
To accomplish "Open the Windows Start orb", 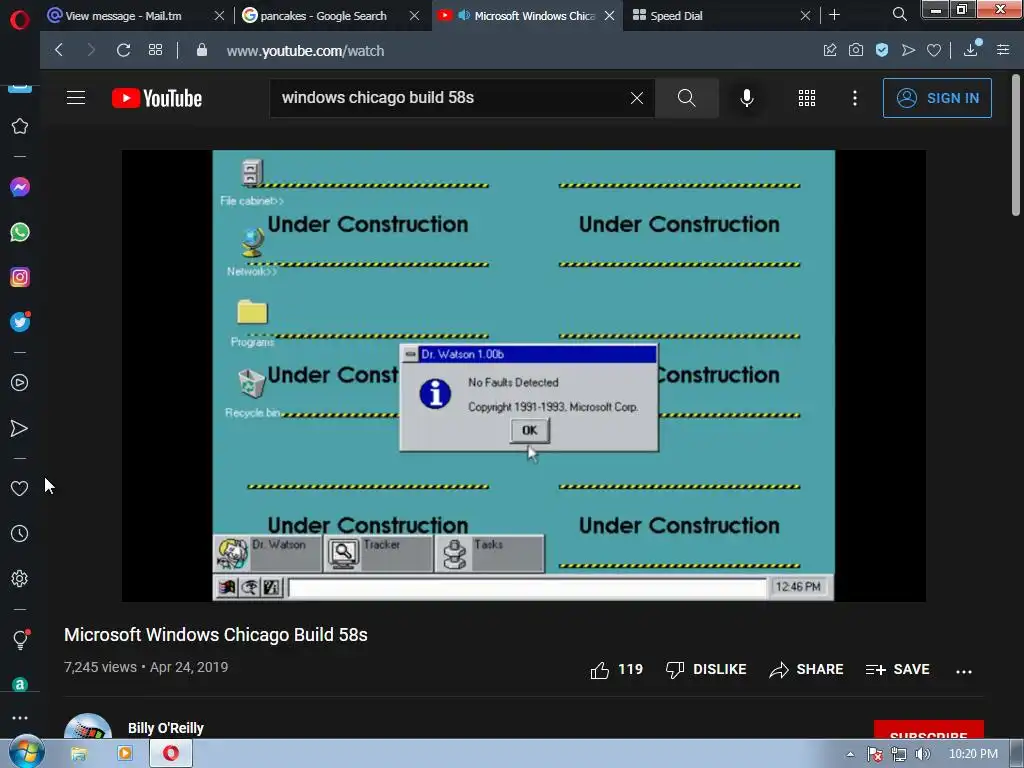I will (x=26, y=752).
